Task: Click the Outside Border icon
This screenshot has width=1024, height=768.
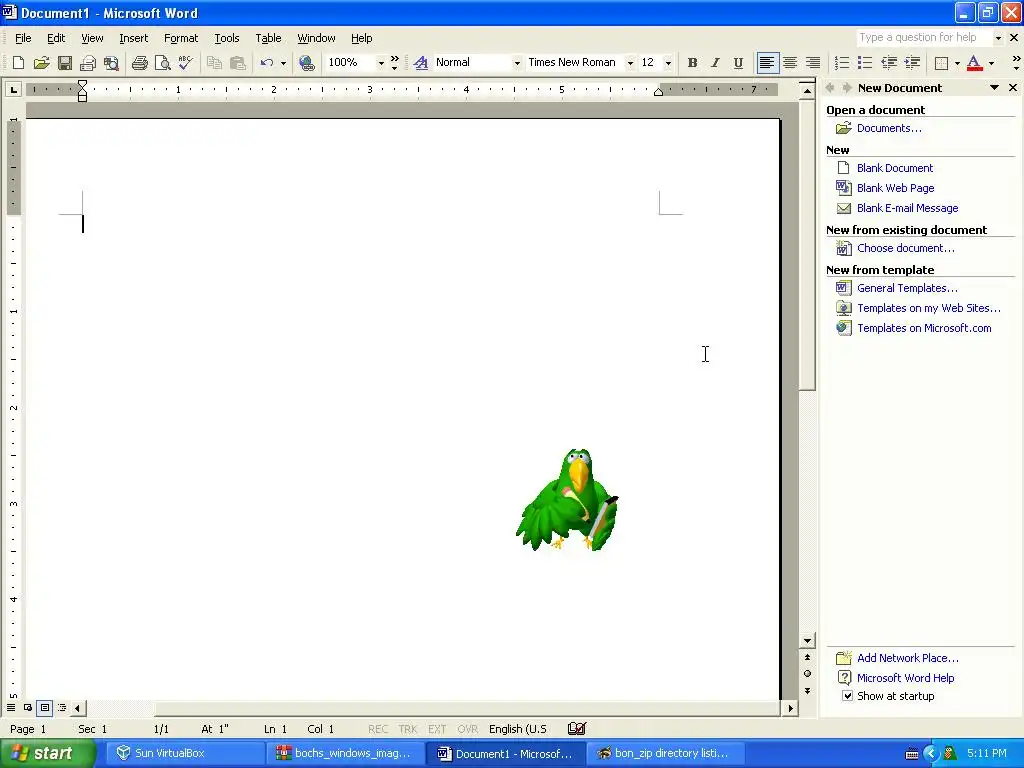Action: coord(941,63)
